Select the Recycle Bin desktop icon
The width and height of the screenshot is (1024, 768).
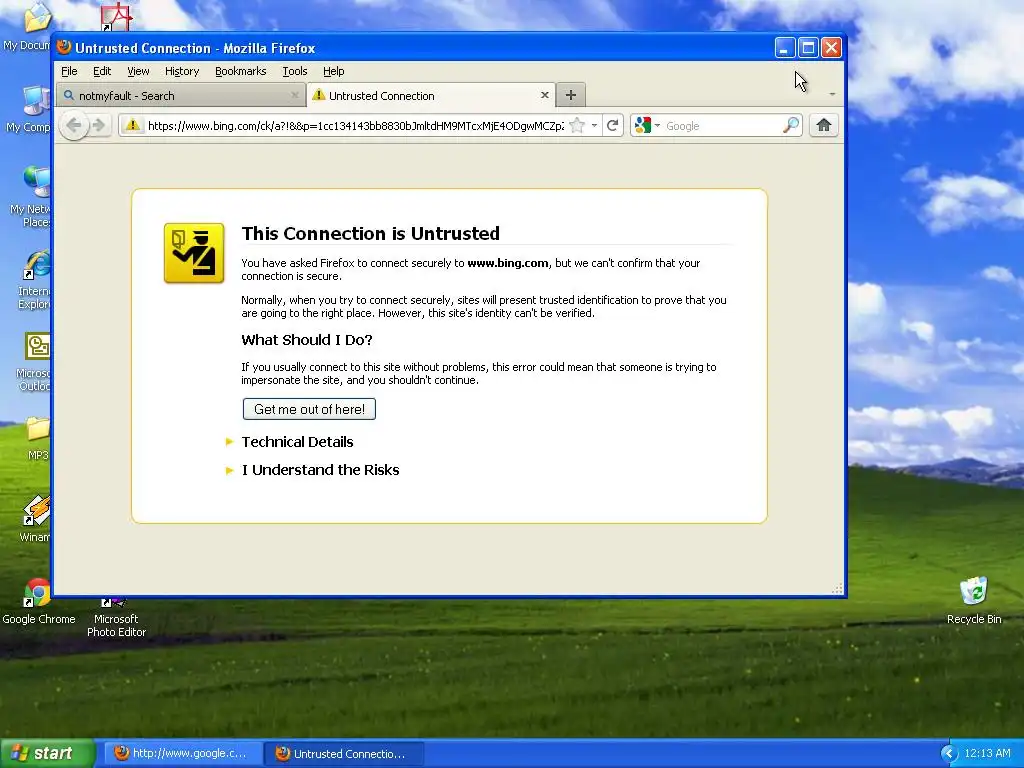[974, 600]
